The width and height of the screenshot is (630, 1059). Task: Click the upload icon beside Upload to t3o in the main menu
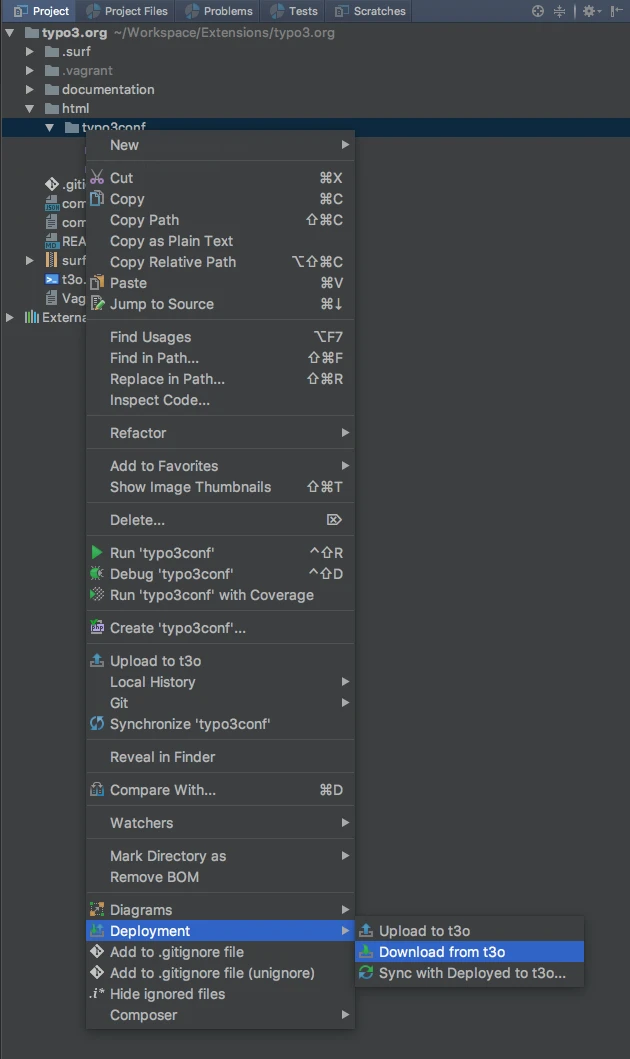(97, 661)
